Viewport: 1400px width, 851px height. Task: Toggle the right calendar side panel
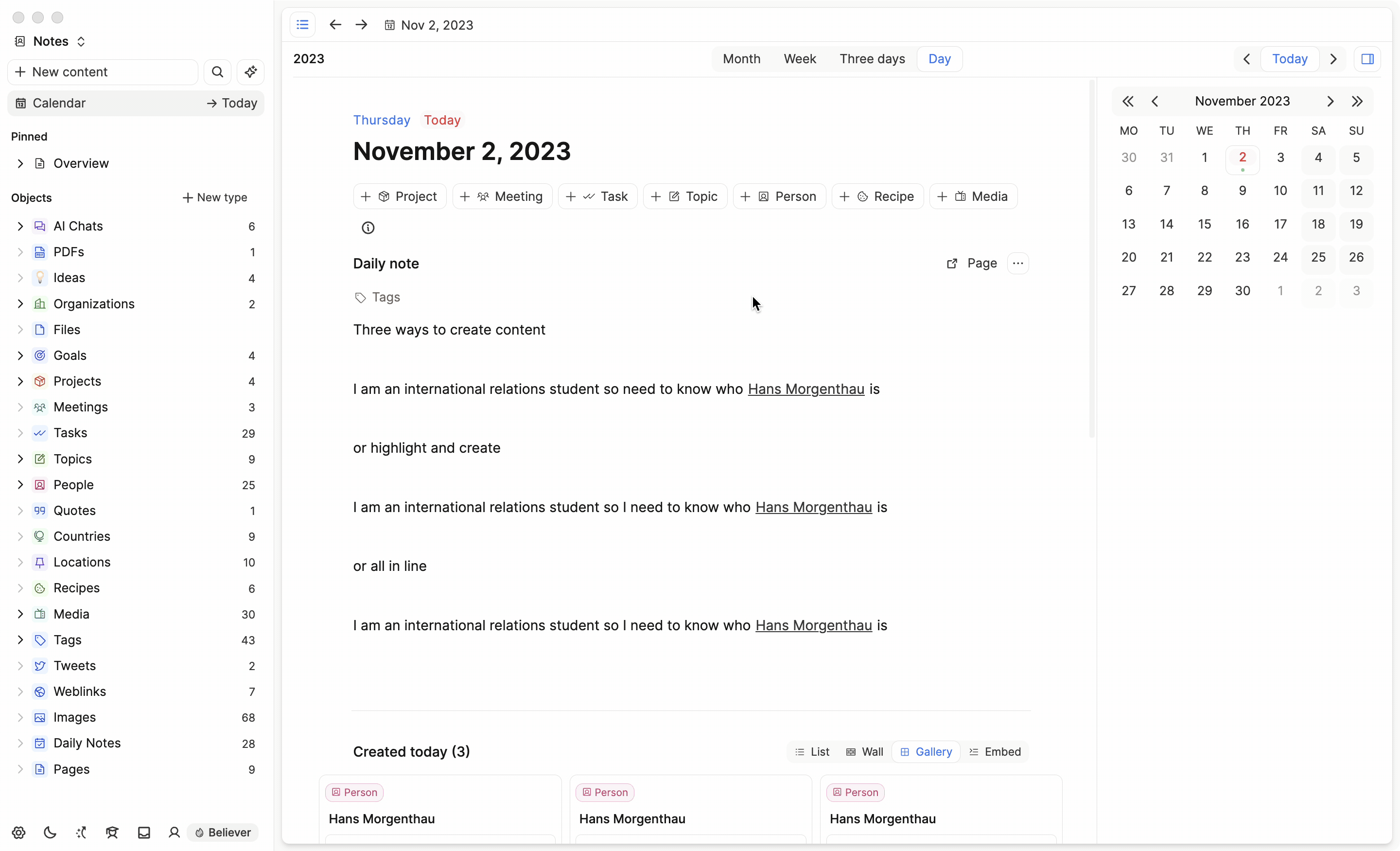coord(1367,58)
